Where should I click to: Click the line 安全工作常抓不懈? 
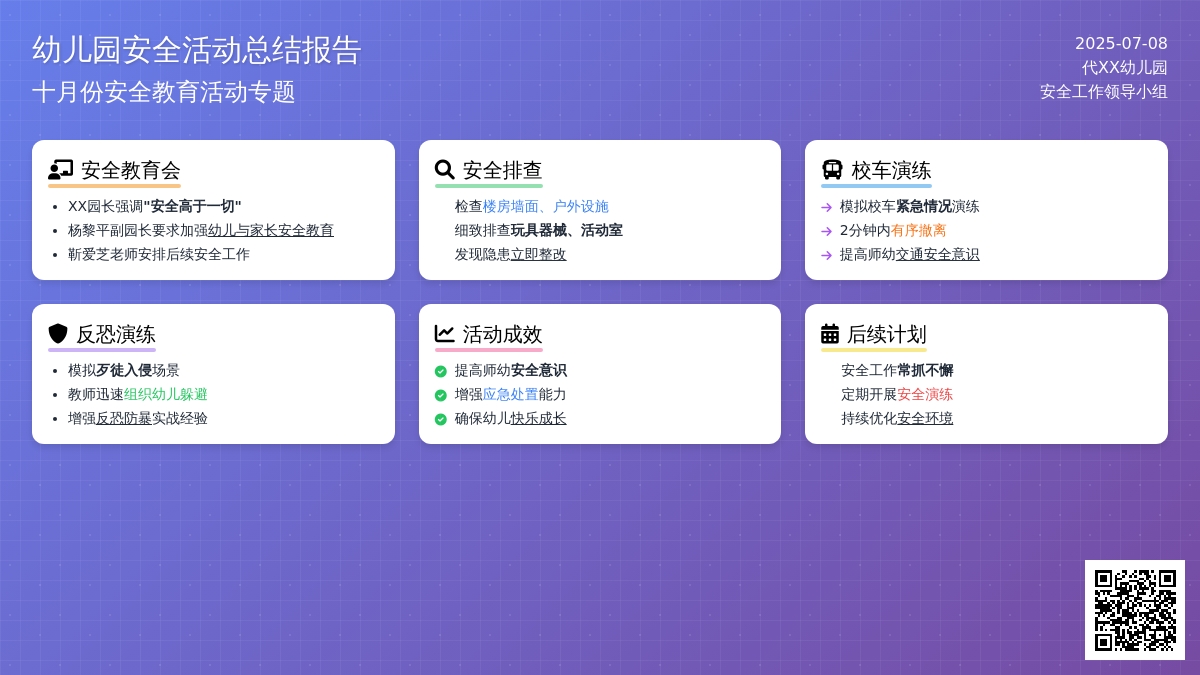[x=897, y=370]
